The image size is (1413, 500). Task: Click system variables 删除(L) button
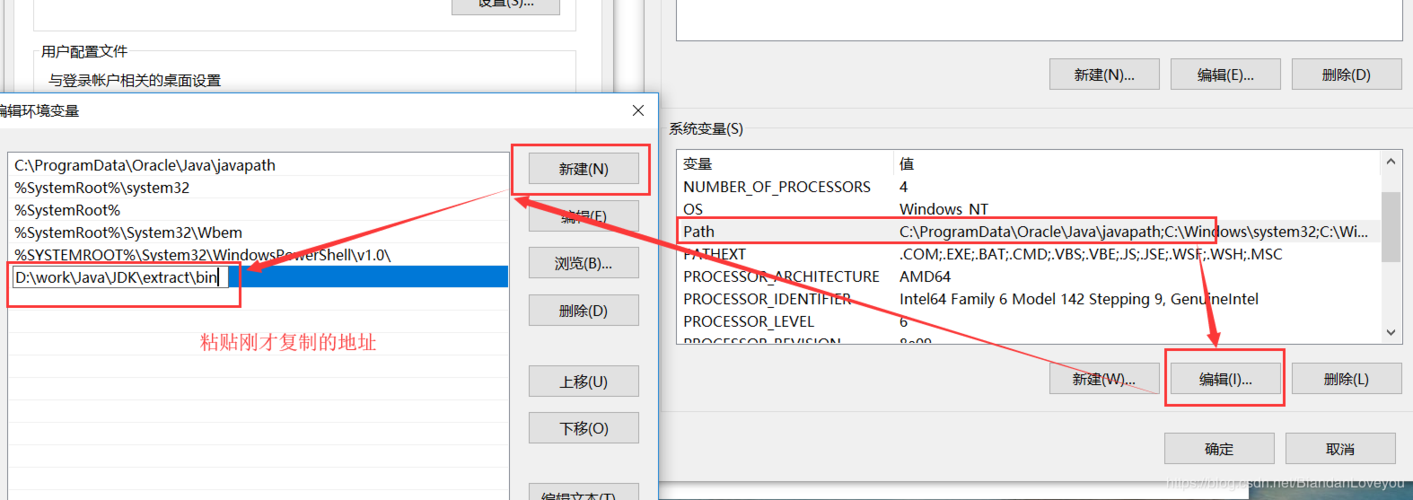point(1346,379)
